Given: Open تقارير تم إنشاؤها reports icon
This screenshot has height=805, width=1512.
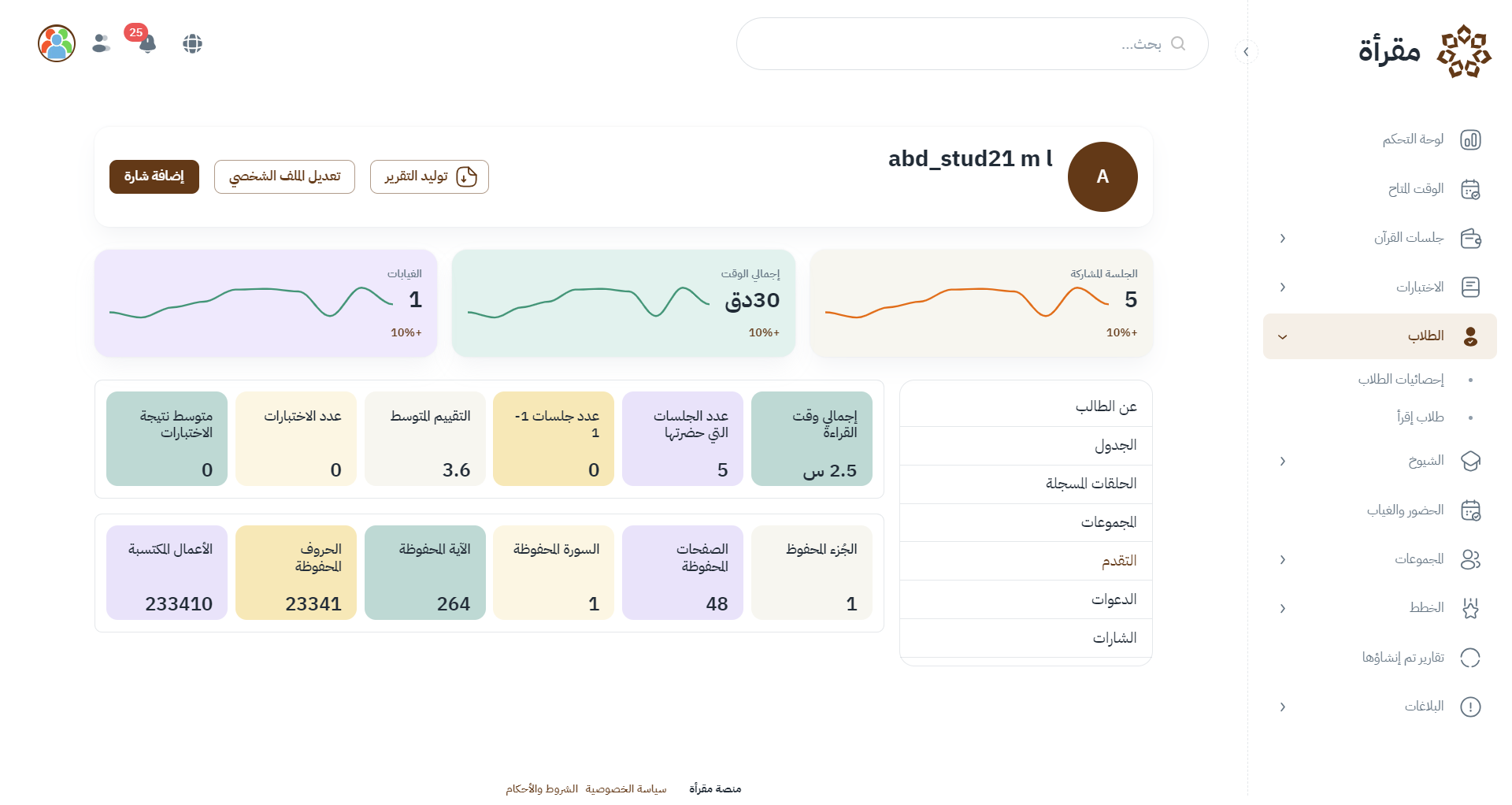Looking at the screenshot, I should coord(1470,658).
